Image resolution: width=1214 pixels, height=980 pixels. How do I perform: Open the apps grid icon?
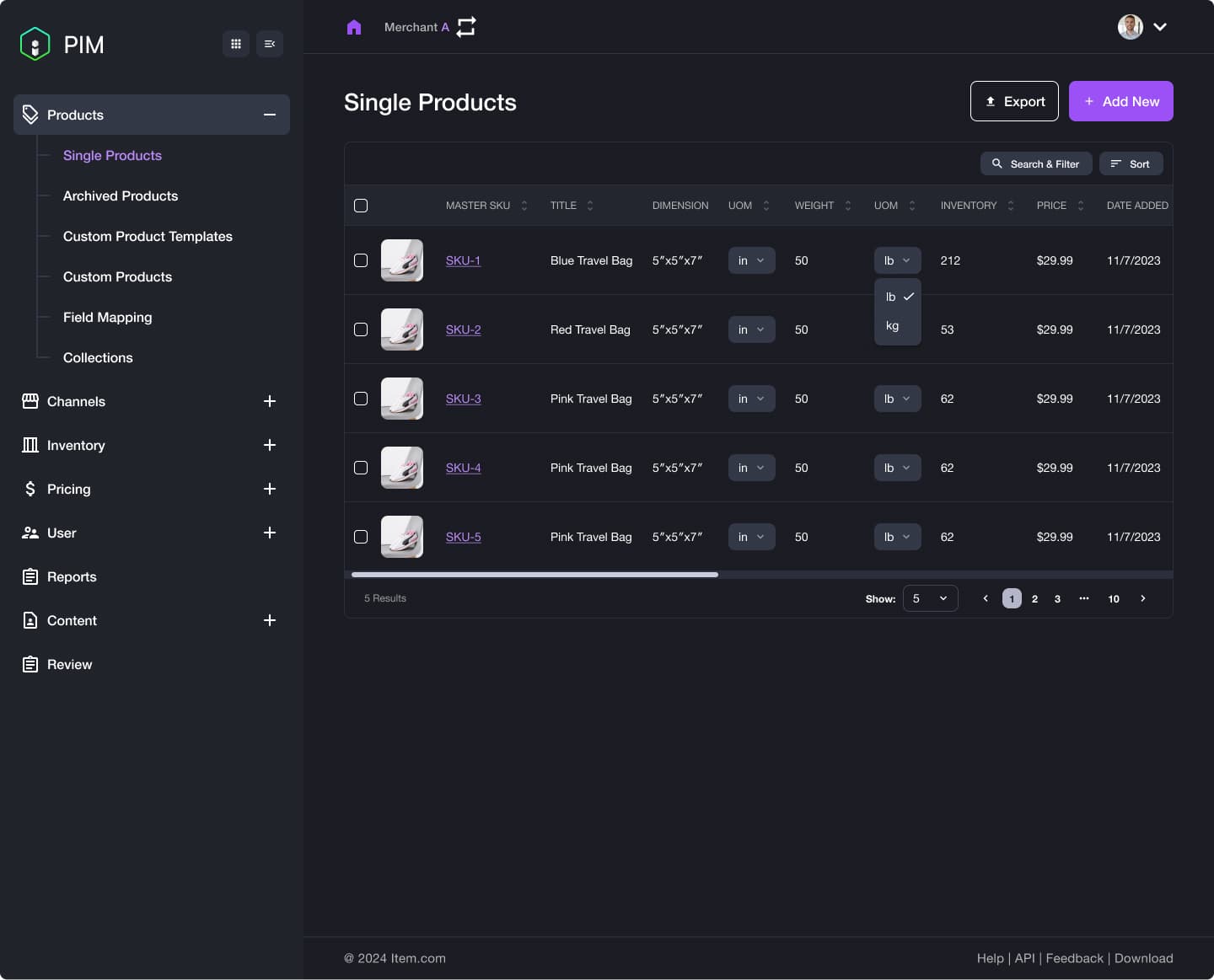pyautogui.click(x=236, y=44)
